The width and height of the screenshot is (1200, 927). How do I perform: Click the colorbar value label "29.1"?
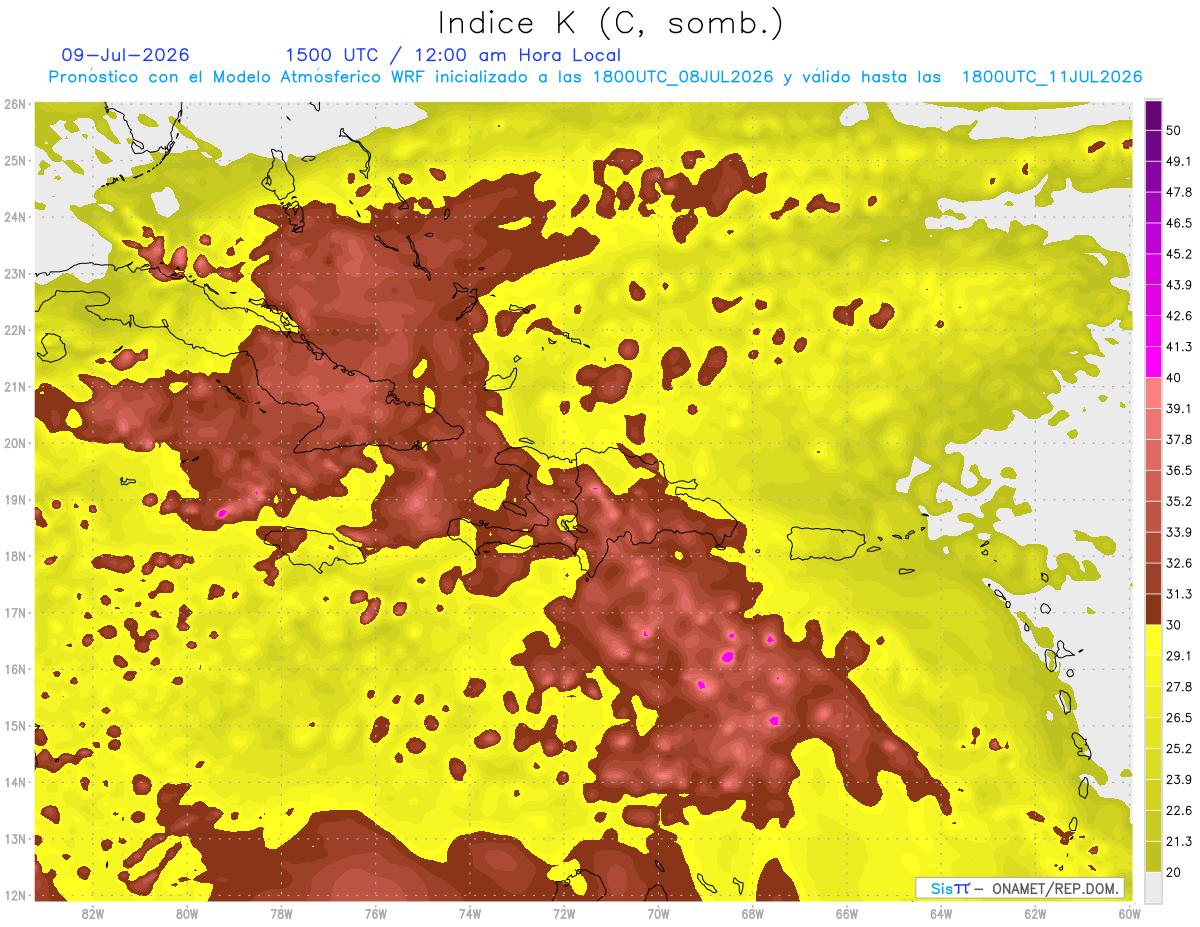[x=1179, y=656]
